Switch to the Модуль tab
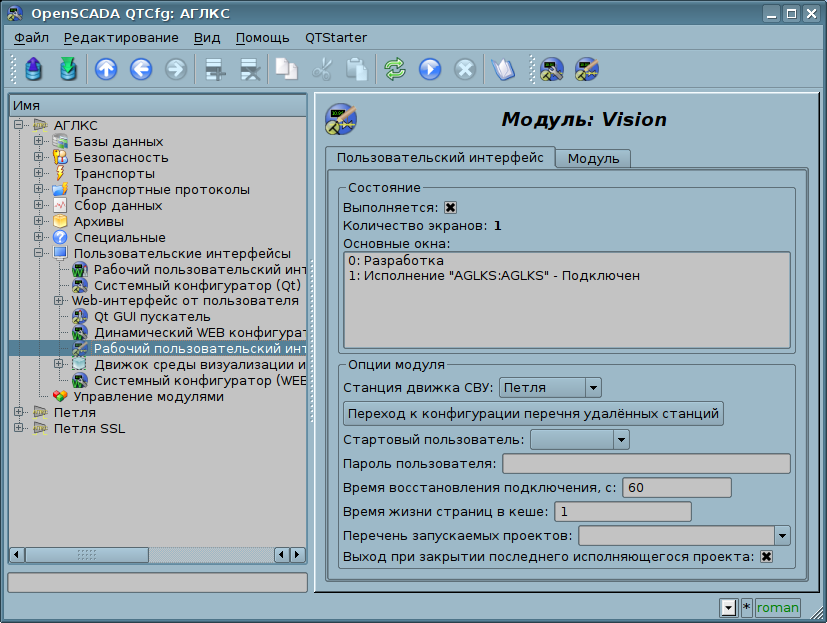The width and height of the screenshot is (827, 623). [593, 159]
